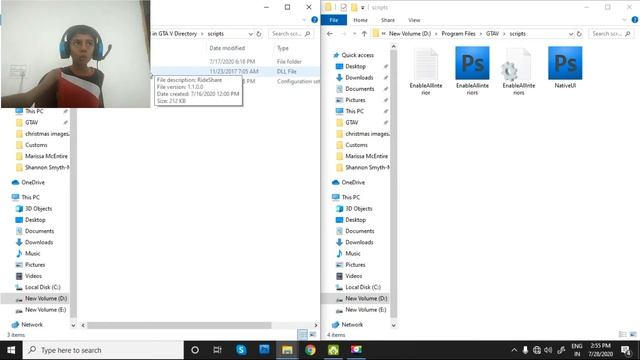The height and width of the screenshot is (360, 640).
Task: Open address history dropdown in left window
Action: (250, 34)
